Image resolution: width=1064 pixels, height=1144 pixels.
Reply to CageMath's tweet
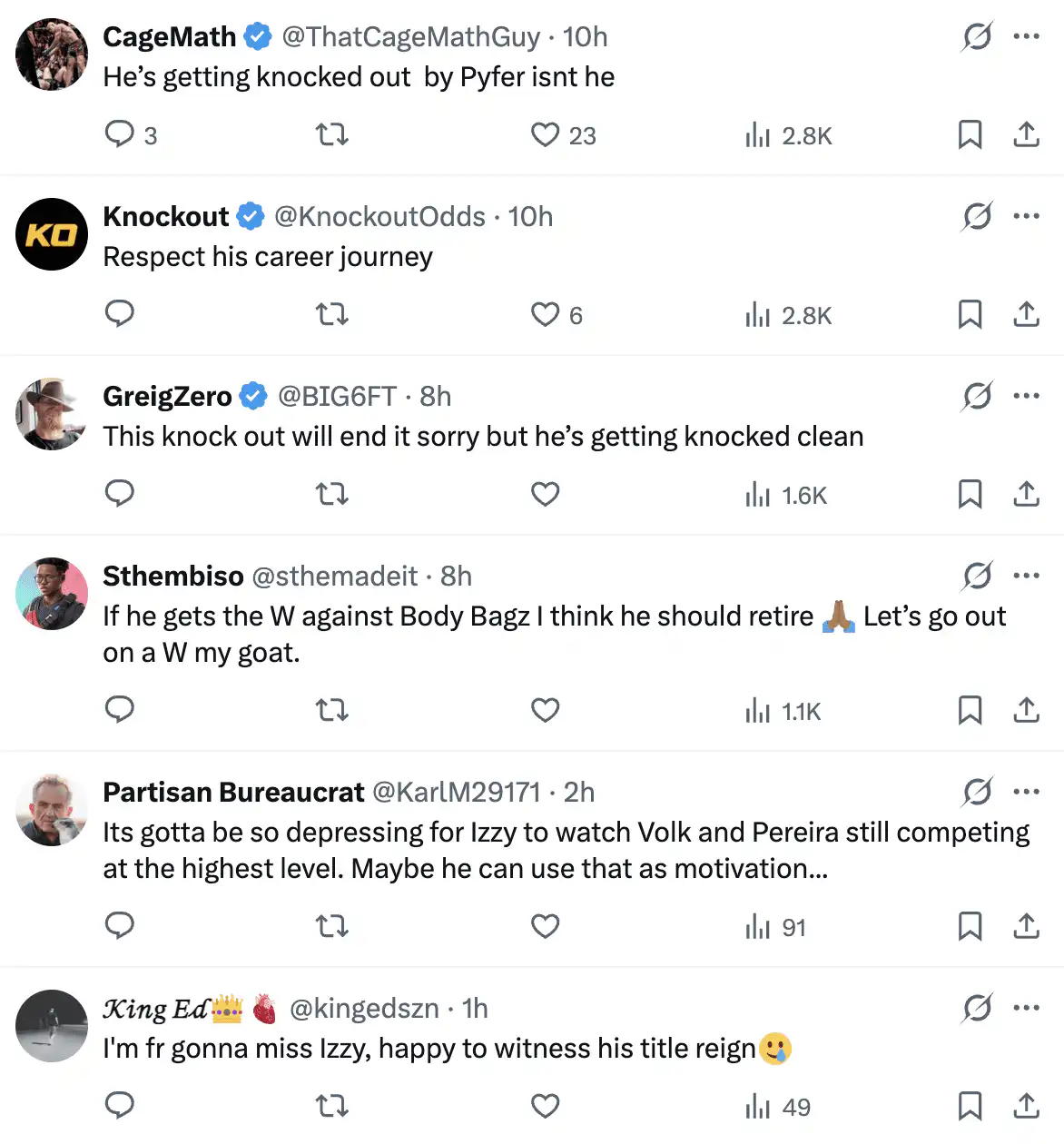coord(120,134)
